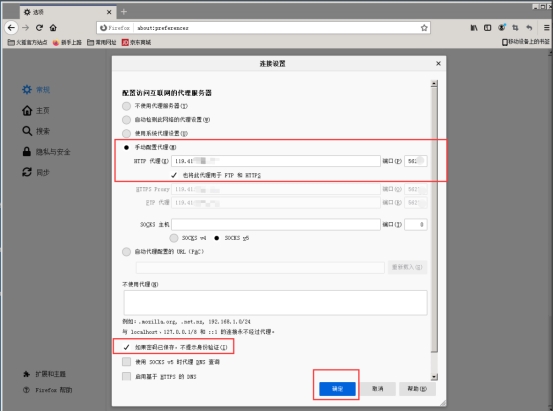Select the no proxy radio option
This screenshot has width=553, height=412.
pyautogui.click(x=126, y=106)
